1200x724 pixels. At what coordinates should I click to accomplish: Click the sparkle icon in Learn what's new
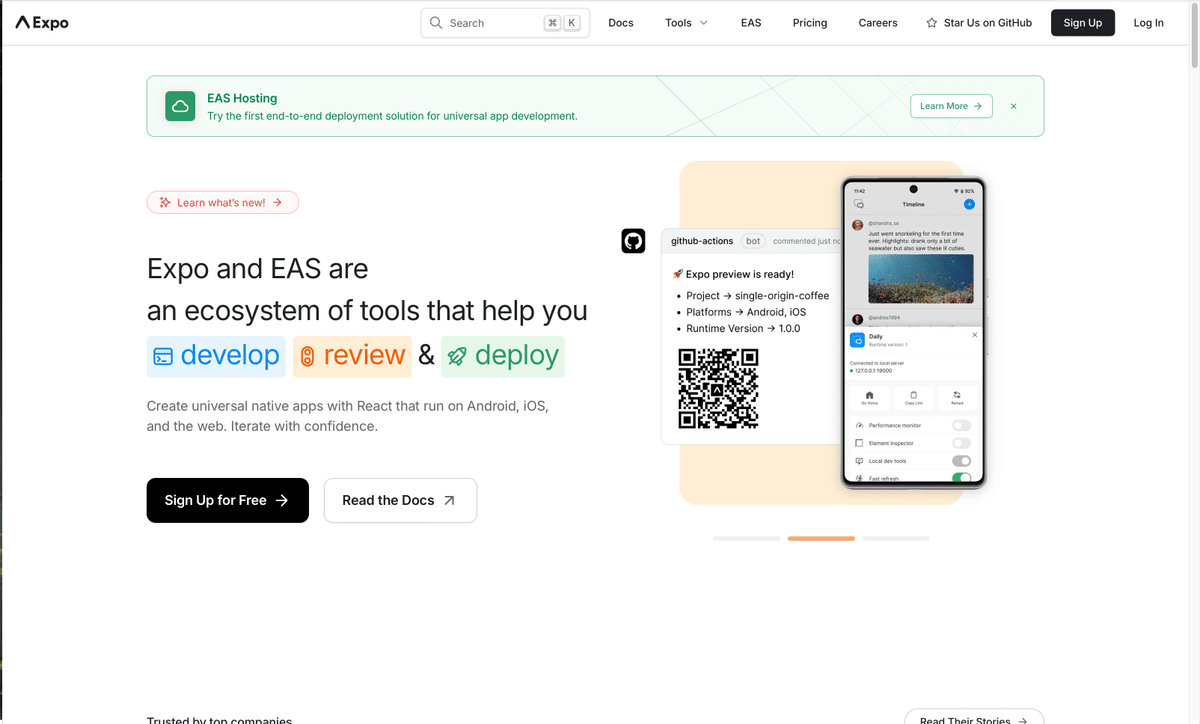pos(166,202)
